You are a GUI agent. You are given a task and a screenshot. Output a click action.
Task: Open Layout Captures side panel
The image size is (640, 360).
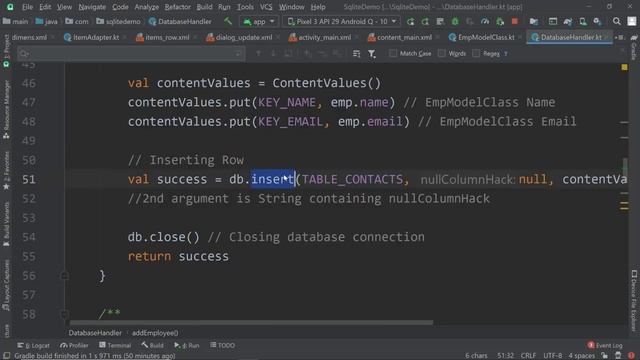[6, 286]
